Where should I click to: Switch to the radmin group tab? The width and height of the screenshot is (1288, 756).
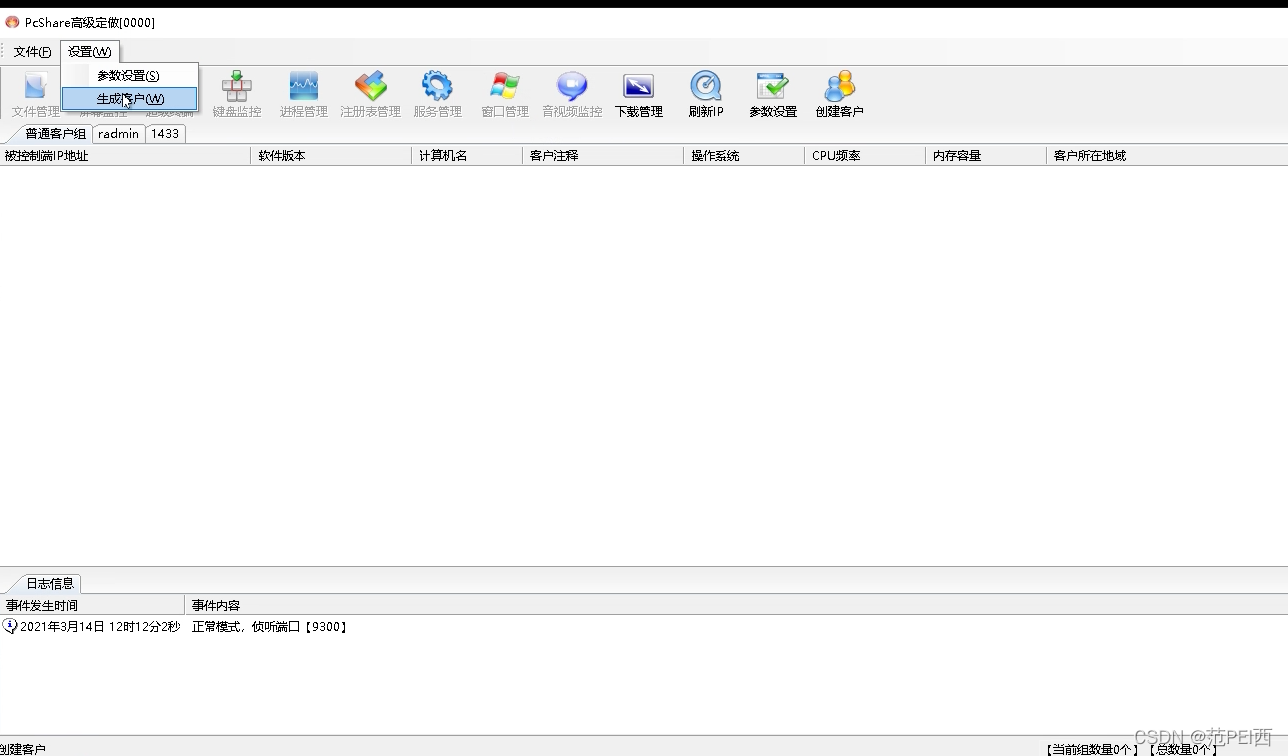(118, 134)
